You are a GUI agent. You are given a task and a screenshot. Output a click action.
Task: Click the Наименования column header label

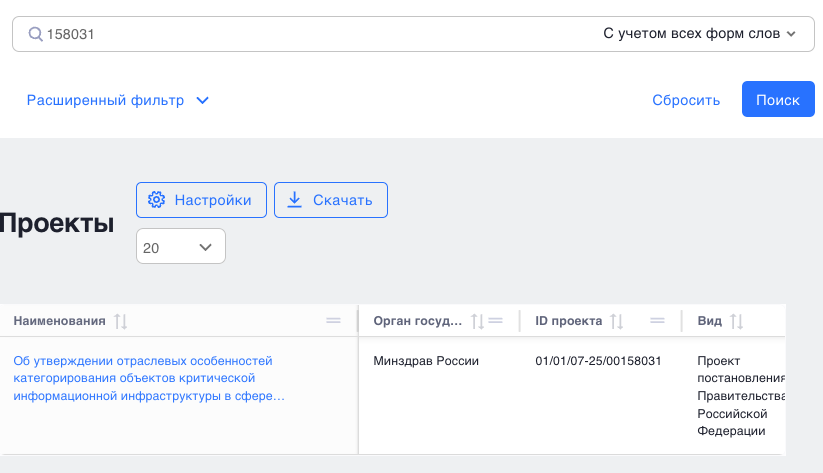tap(59, 321)
